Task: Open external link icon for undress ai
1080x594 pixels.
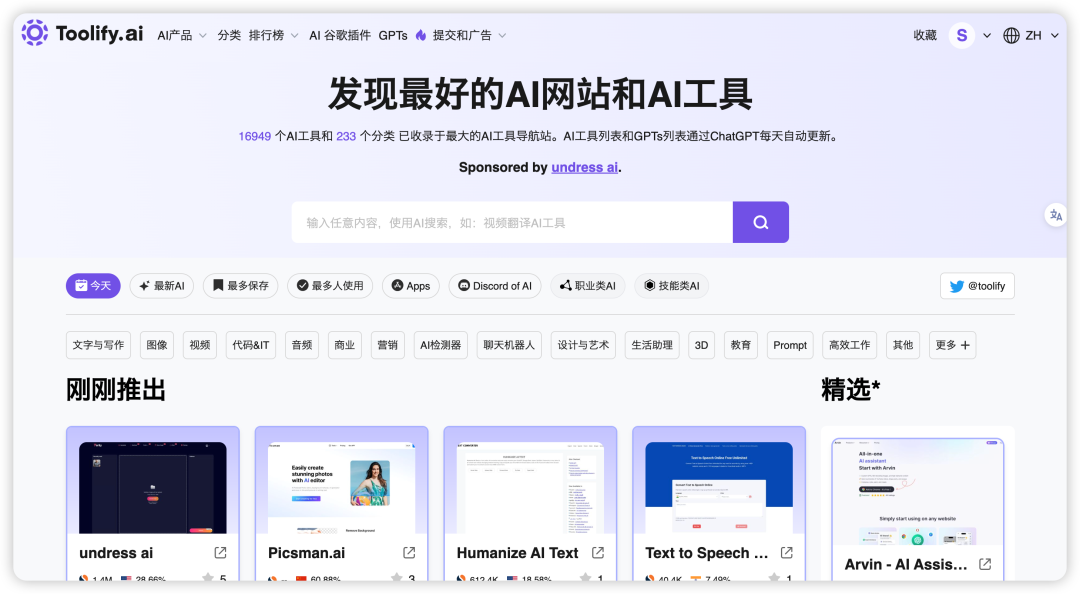Action: pyautogui.click(x=220, y=553)
